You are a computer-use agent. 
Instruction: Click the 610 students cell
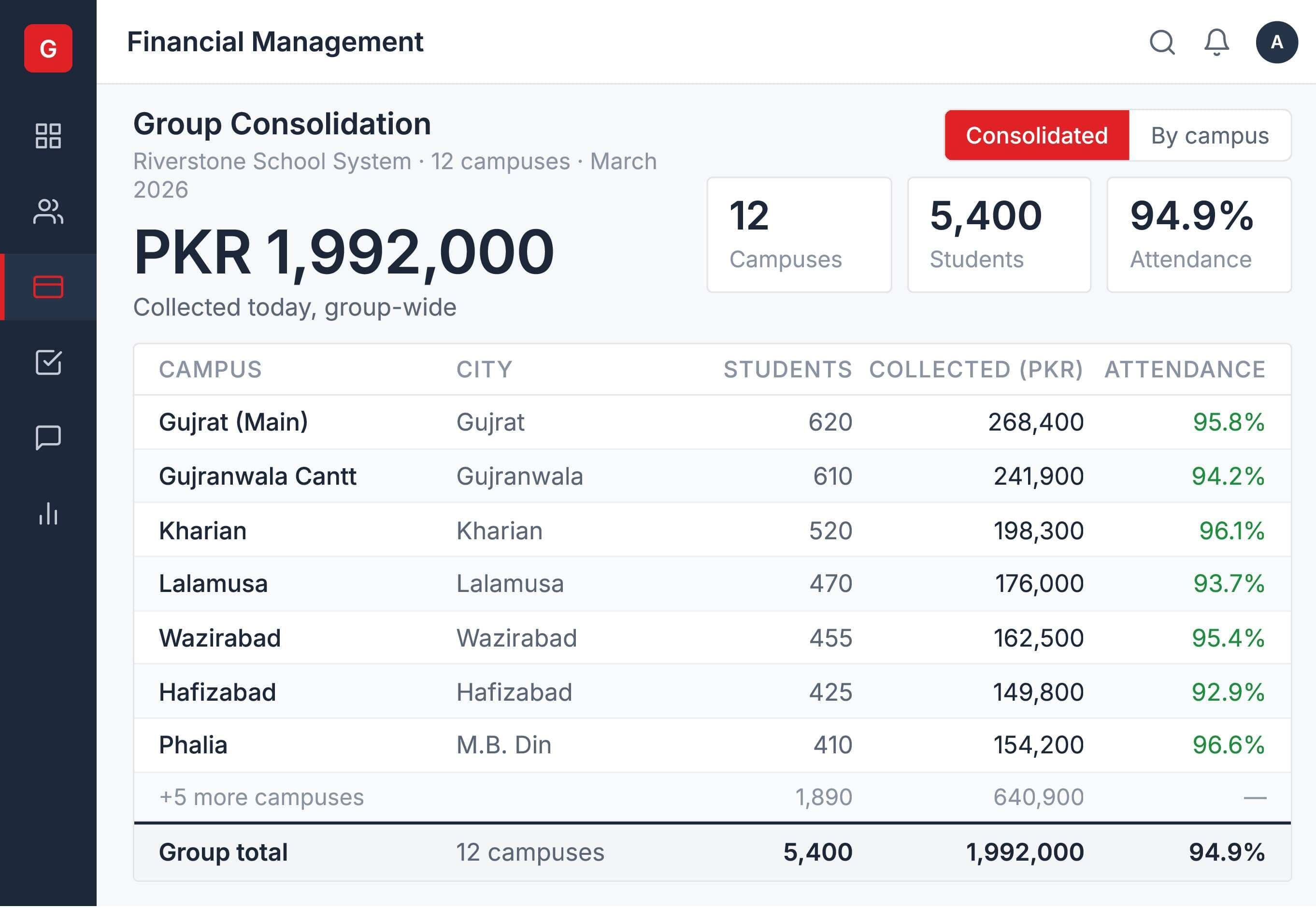pos(832,476)
